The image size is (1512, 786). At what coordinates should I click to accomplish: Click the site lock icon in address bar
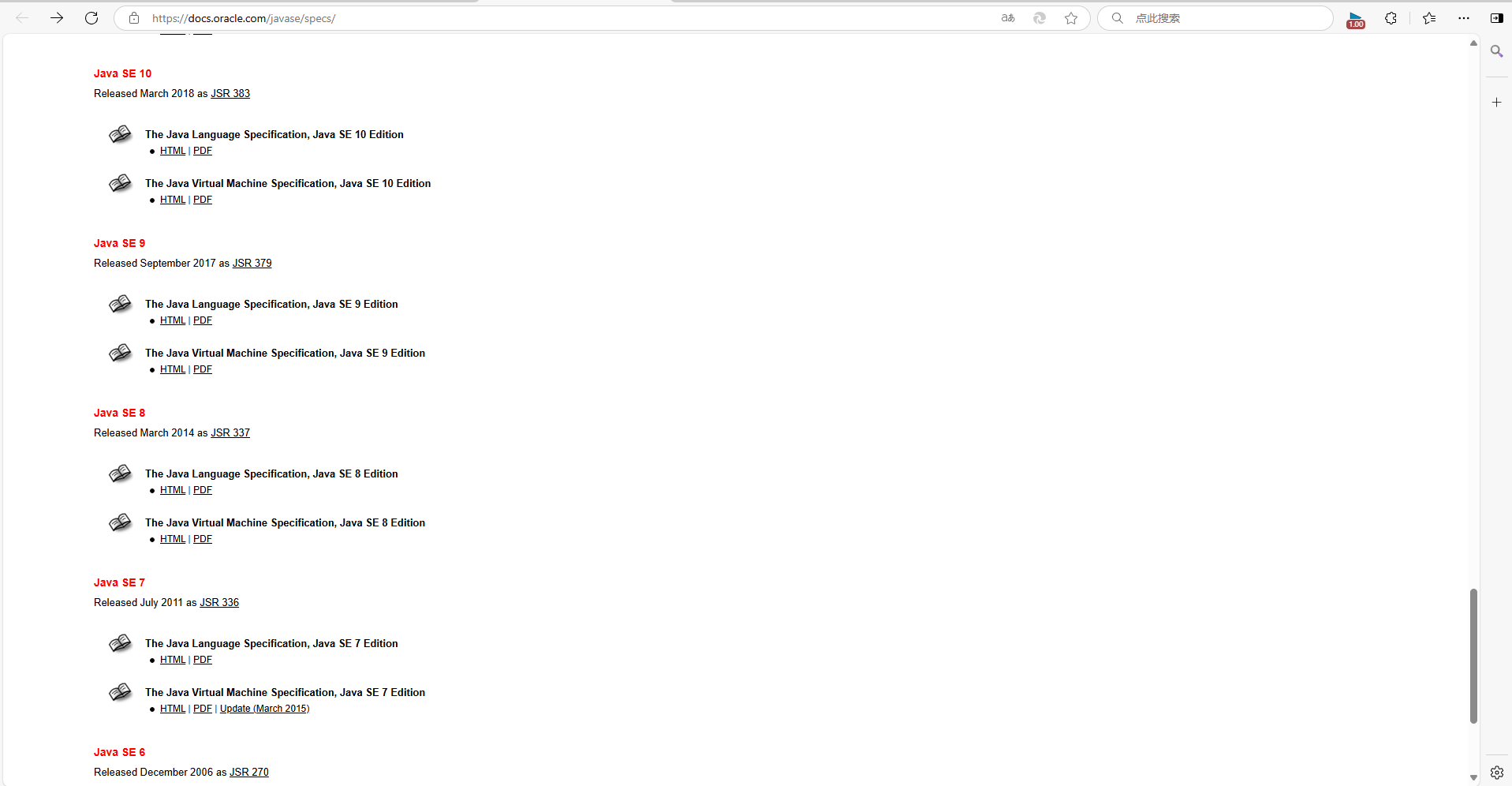tap(134, 18)
